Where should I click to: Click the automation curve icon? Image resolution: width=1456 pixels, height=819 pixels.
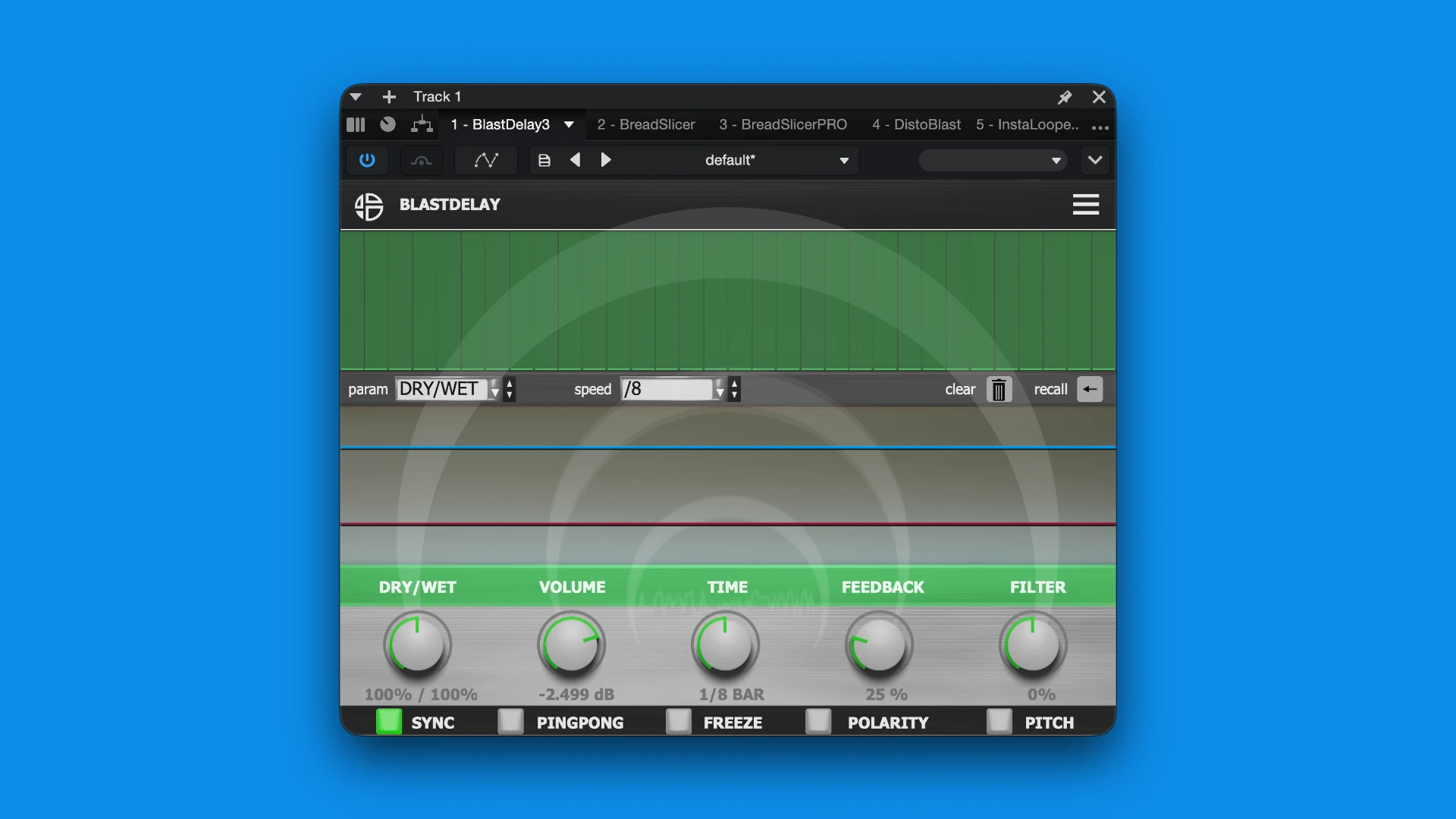pos(486,160)
